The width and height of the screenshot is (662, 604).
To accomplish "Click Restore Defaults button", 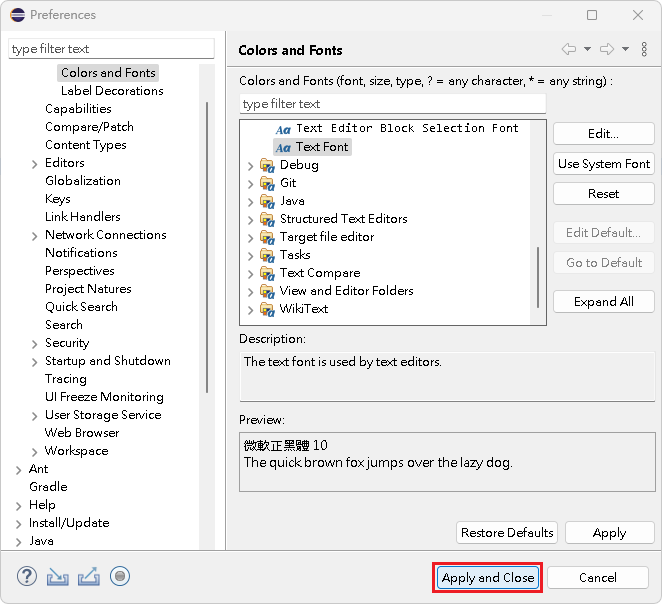I will coord(507,533).
